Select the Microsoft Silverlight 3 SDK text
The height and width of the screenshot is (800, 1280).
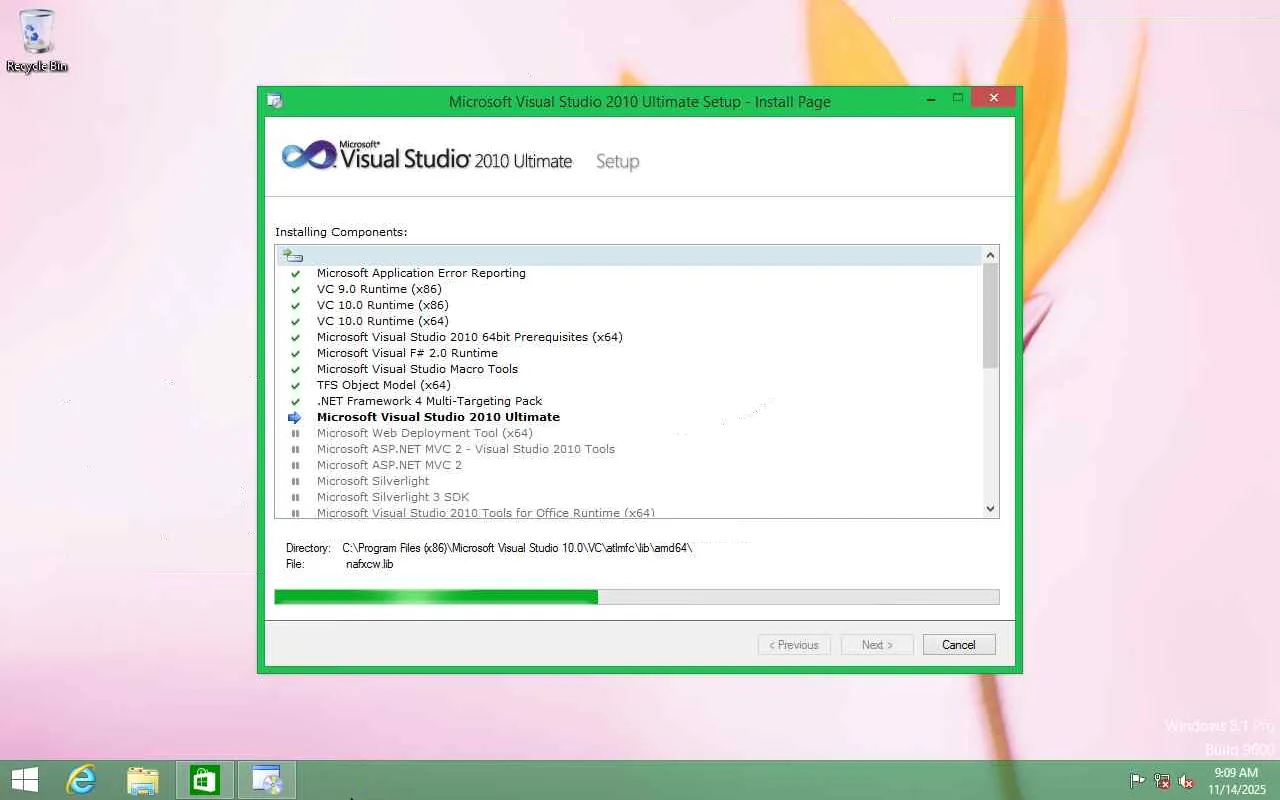pyautogui.click(x=393, y=497)
